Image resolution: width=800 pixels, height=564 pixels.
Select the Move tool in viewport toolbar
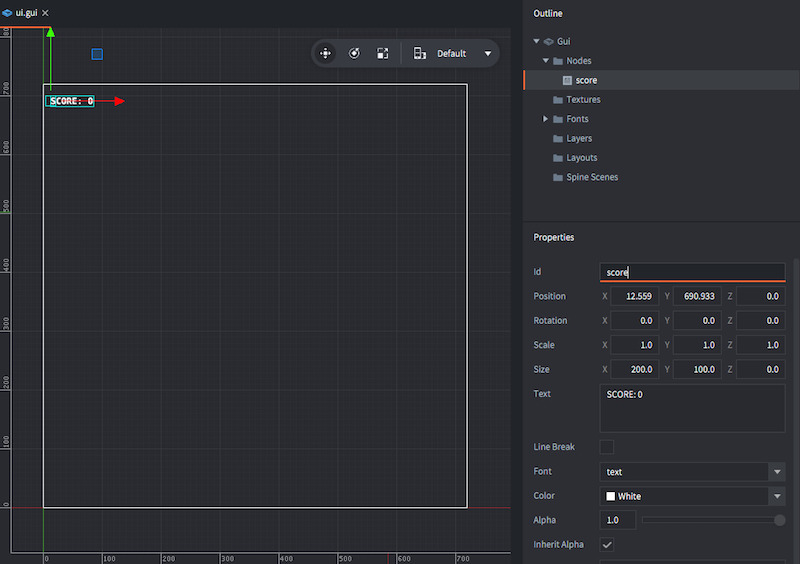(326, 53)
